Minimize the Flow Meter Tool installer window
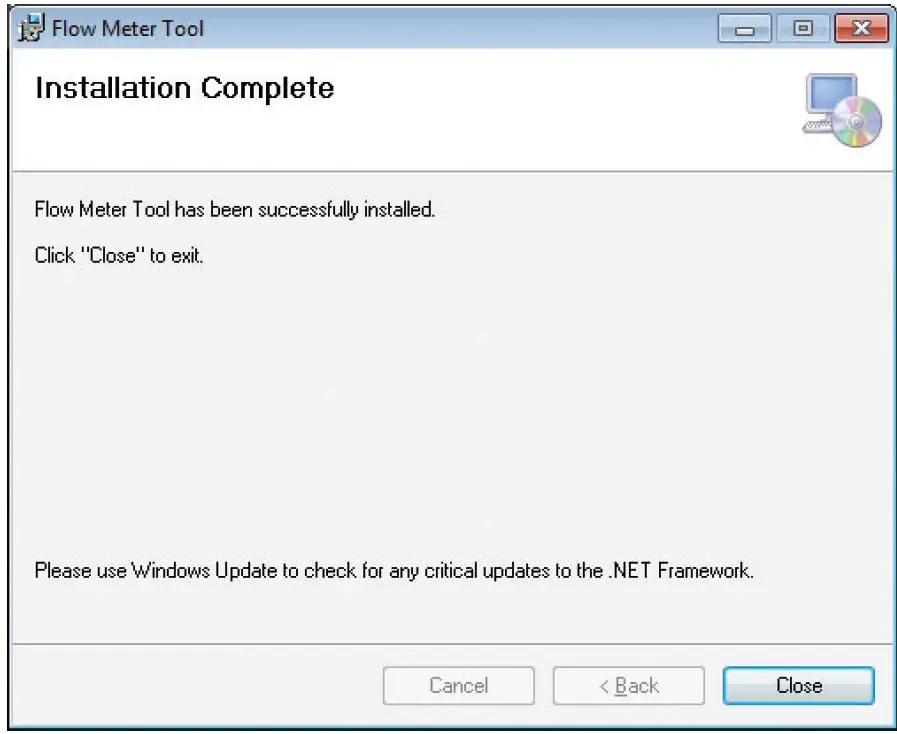This screenshot has height=734, width=897. click(x=744, y=28)
